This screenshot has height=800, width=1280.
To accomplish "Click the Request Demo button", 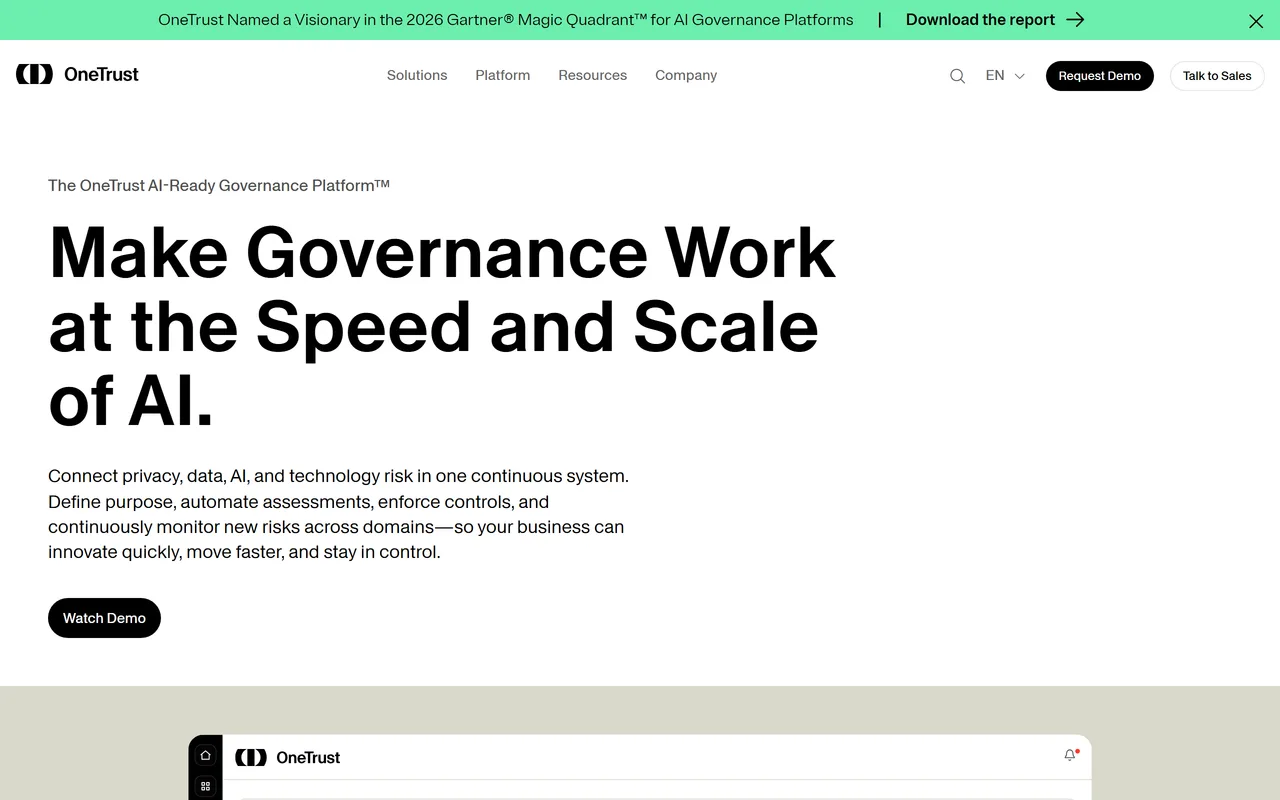I will [x=1100, y=76].
